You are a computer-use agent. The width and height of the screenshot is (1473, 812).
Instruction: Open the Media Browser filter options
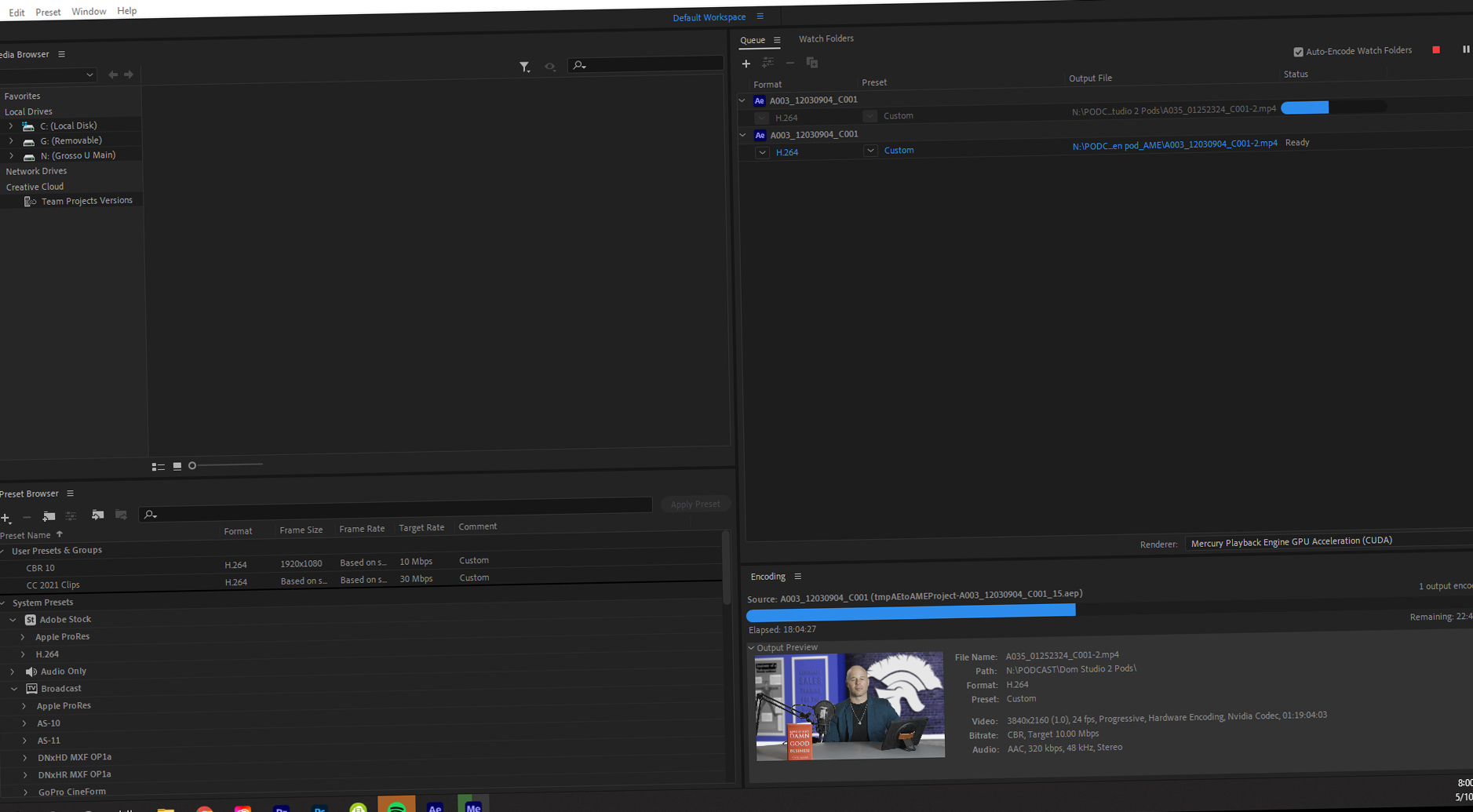525,67
